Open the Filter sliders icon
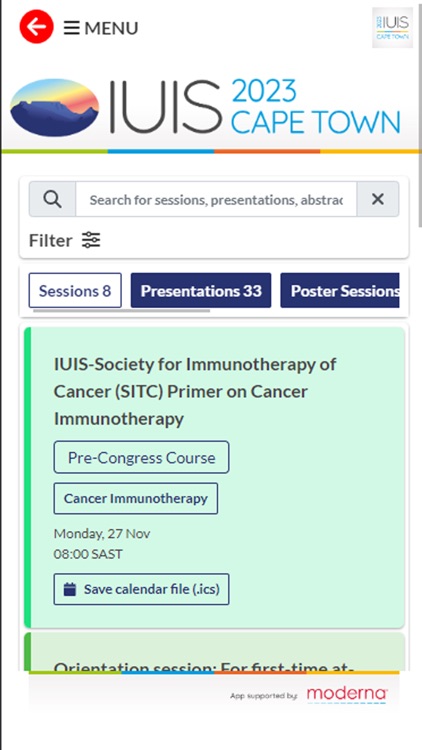The height and width of the screenshot is (750, 422). pos(91,240)
